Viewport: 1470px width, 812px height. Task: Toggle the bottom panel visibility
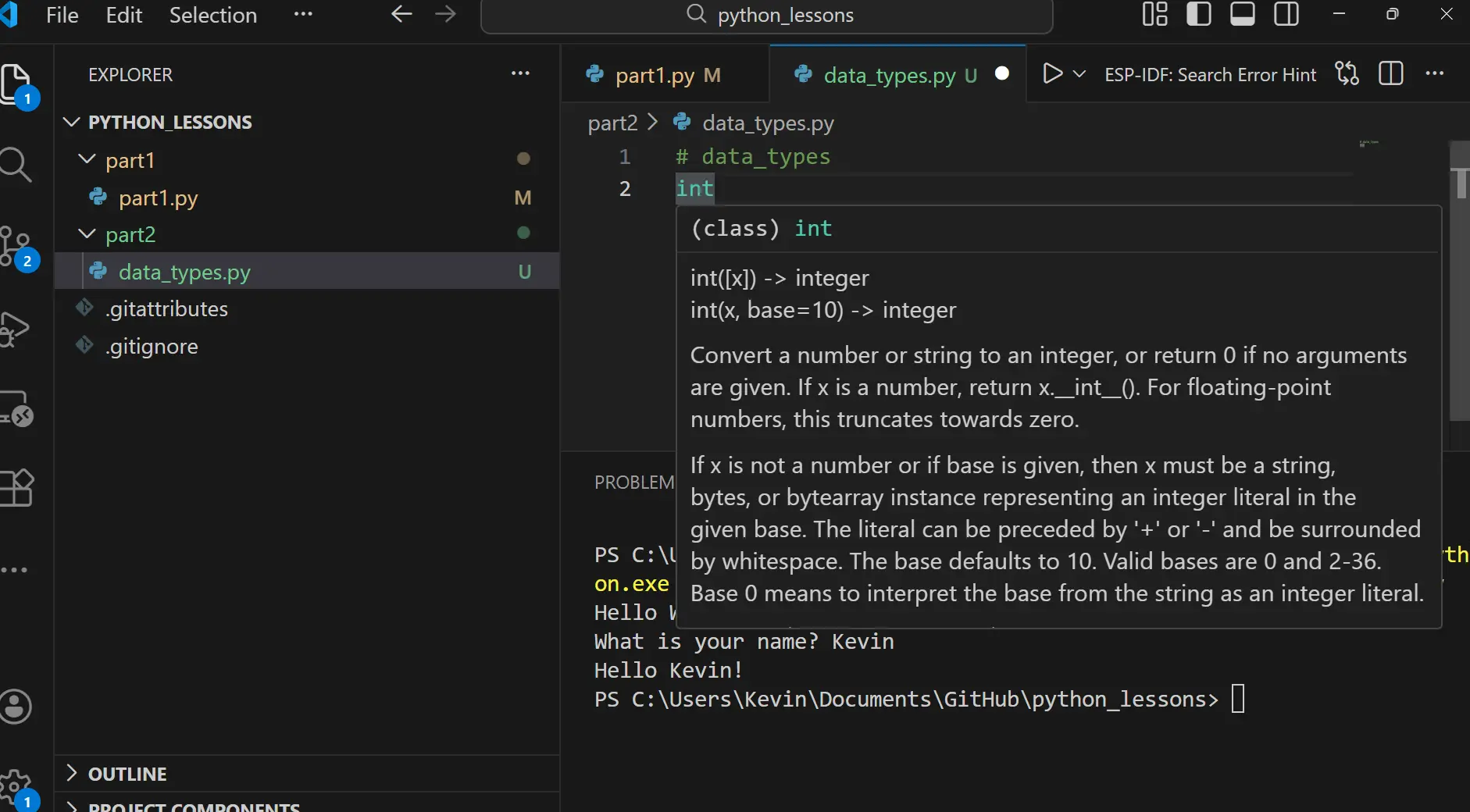[1242, 14]
